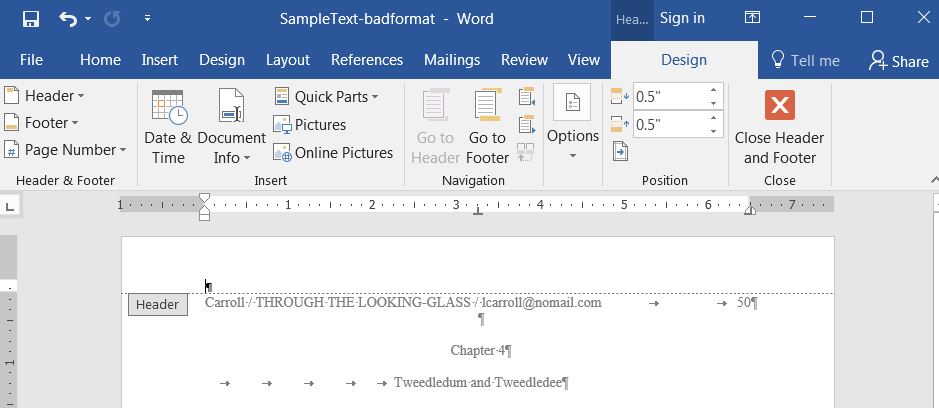
Task: Insert Online Pictures
Action: (x=333, y=153)
